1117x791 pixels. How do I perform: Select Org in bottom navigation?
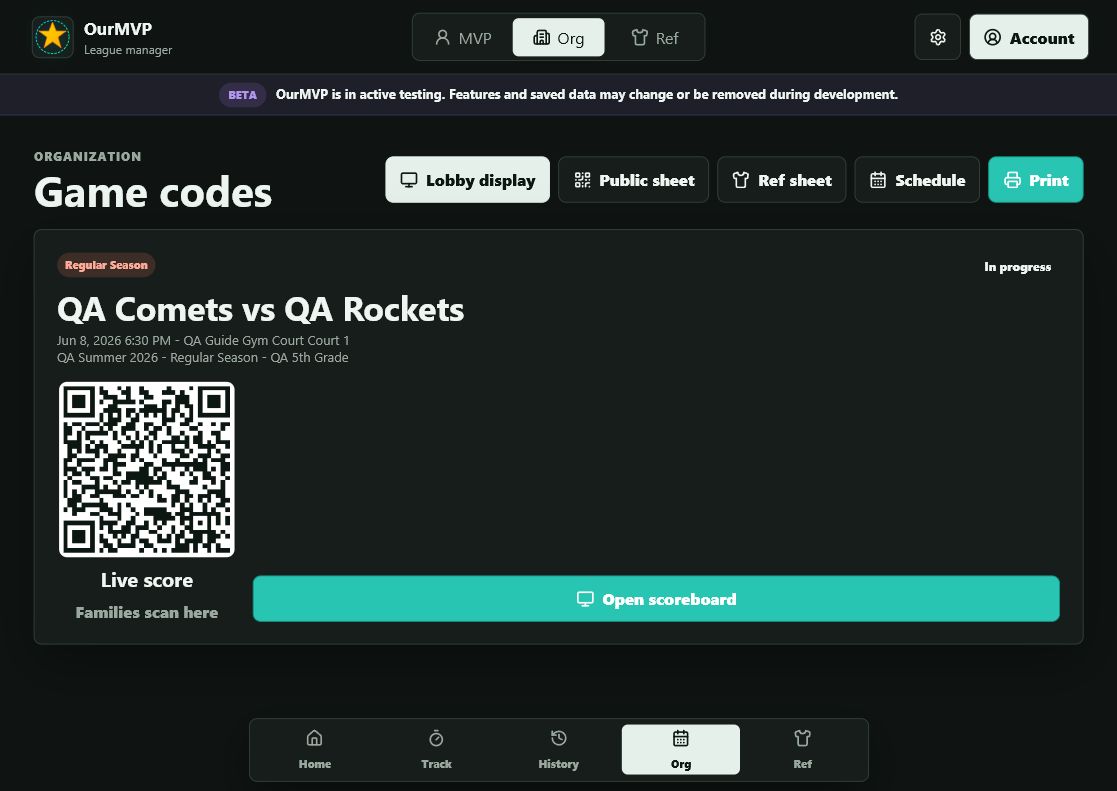click(680, 750)
